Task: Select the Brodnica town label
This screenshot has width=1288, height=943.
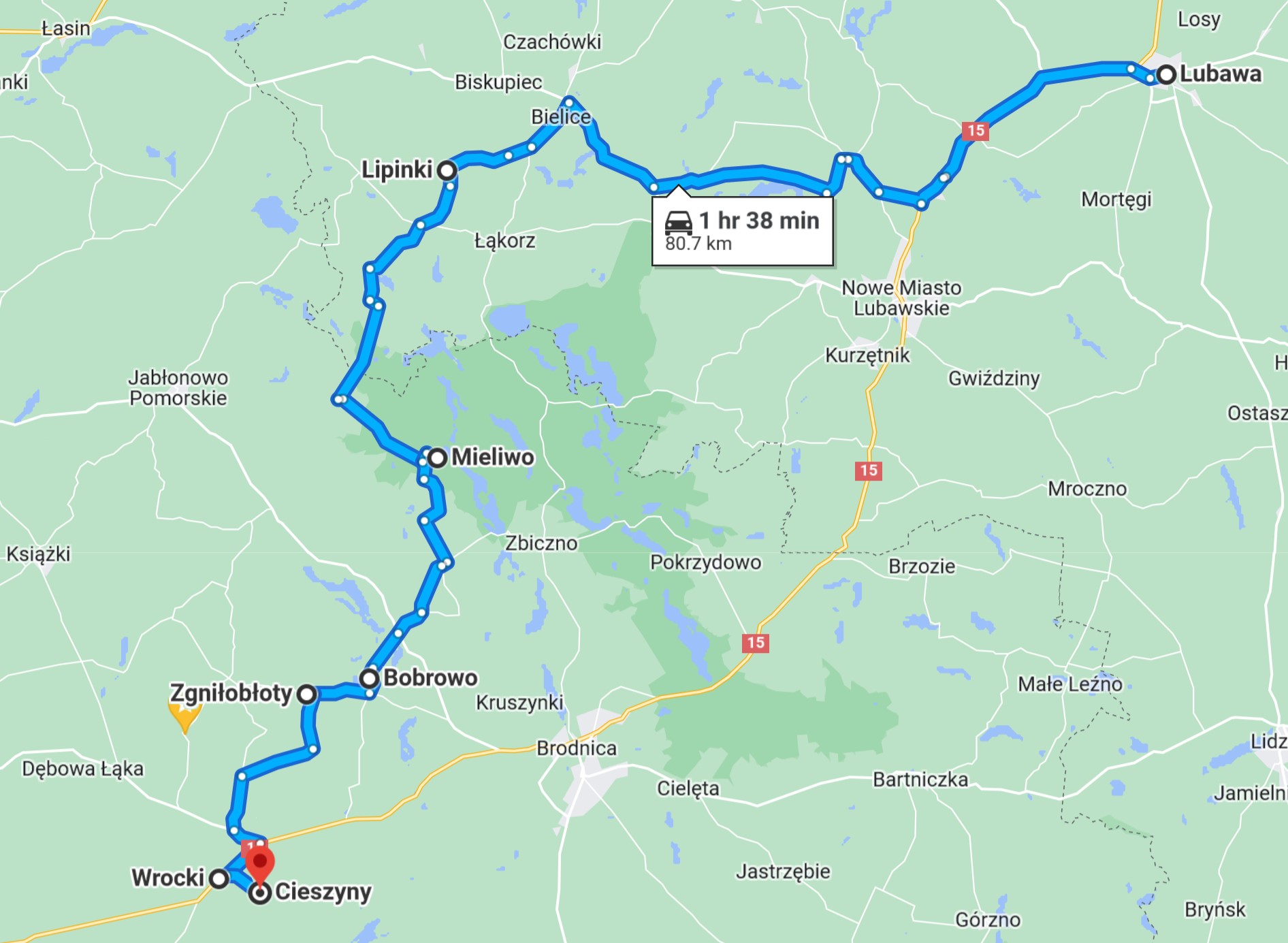Action: [577, 748]
